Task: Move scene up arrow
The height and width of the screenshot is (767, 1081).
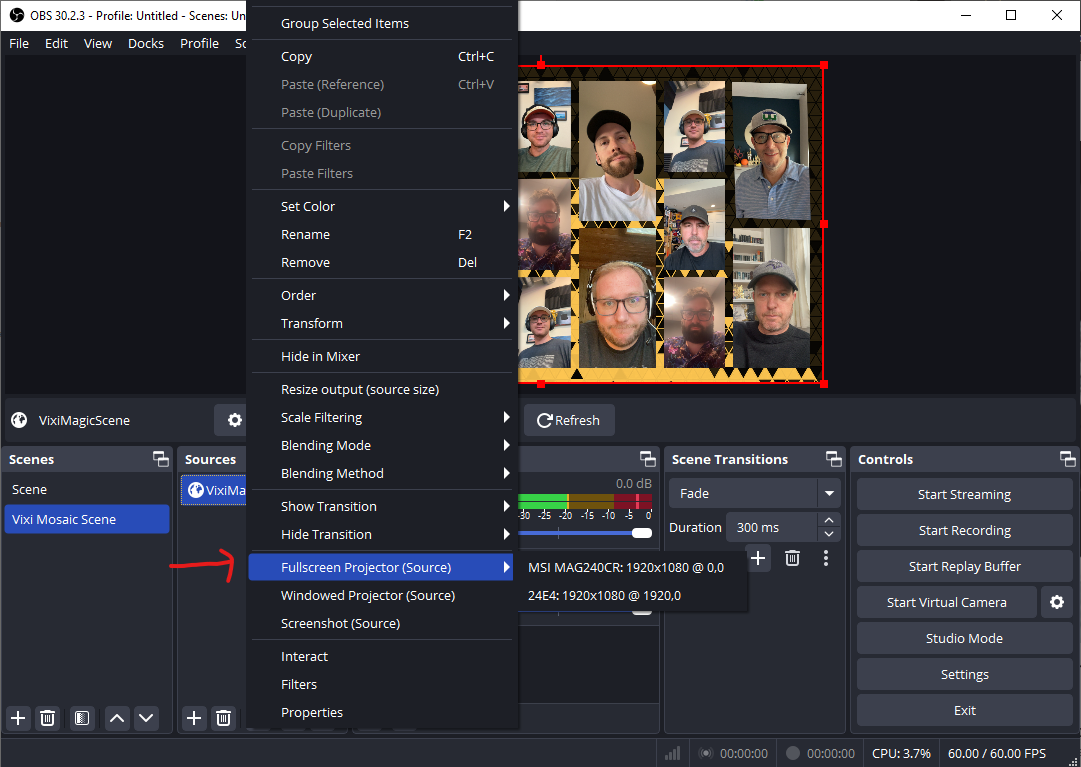Action: point(117,719)
